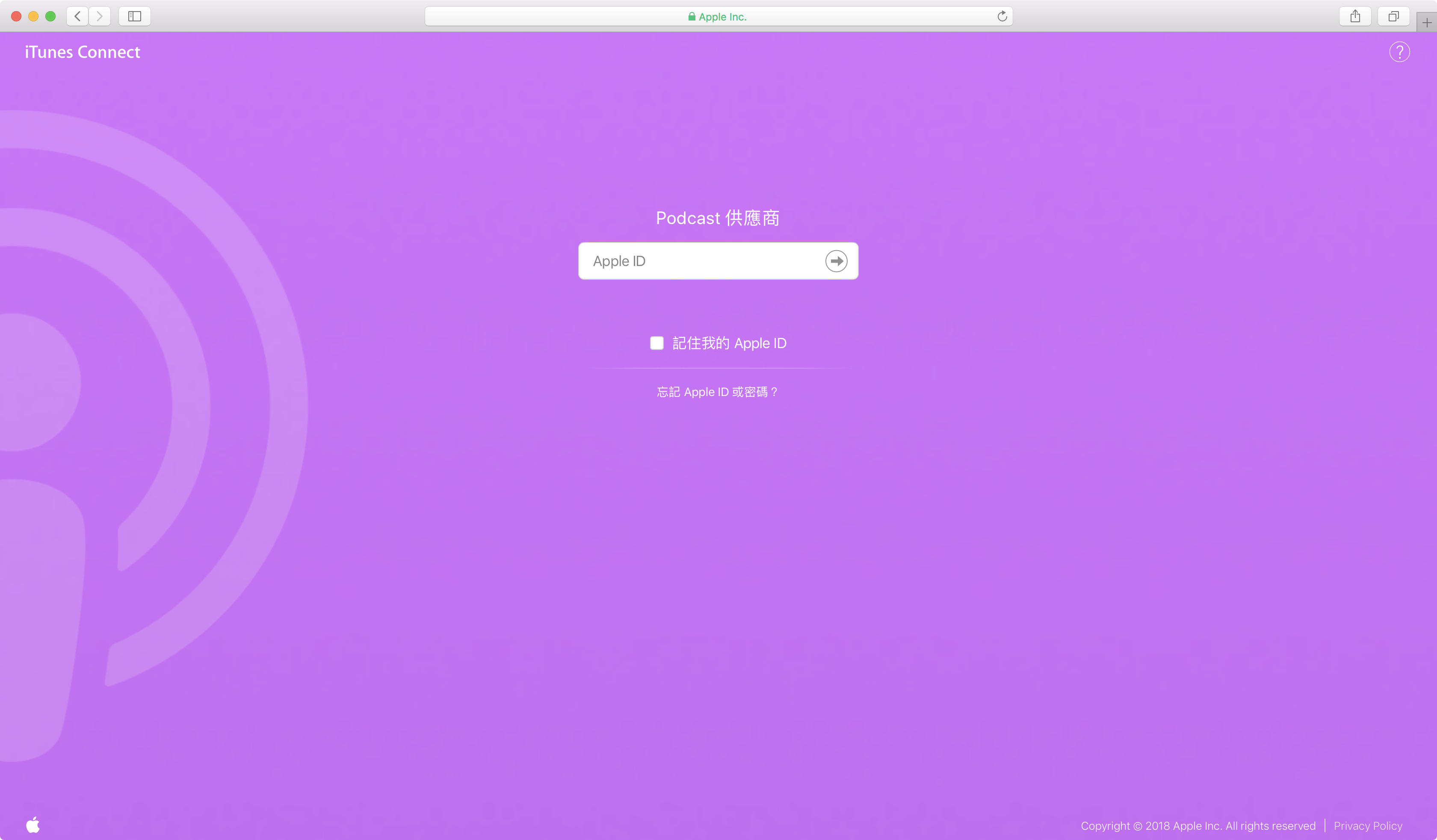Screen dimensions: 1437x840
Task: Click the Apple logo in the footer
Action: click(x=33, y=825)
